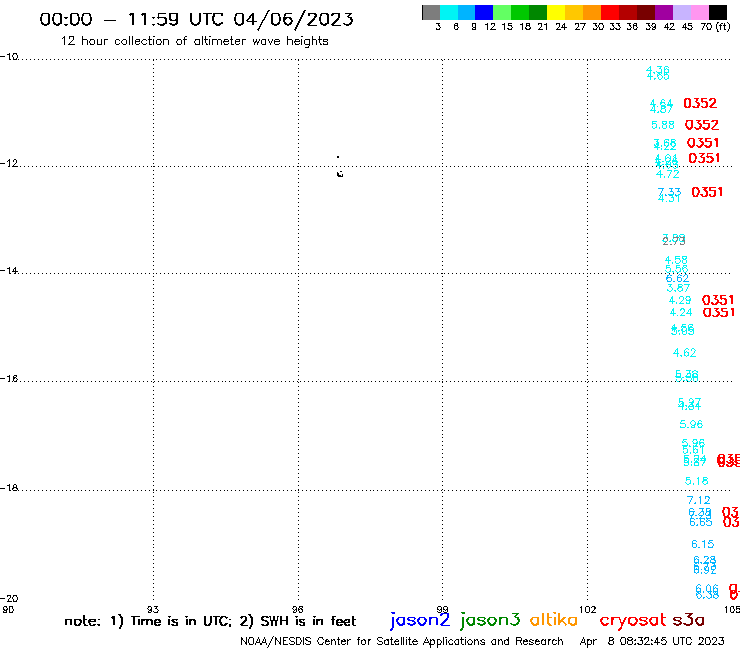This screenshot has width=740, height=650.
Task: Pick the pink legend swatch
Action: click(x=699, y=12)
